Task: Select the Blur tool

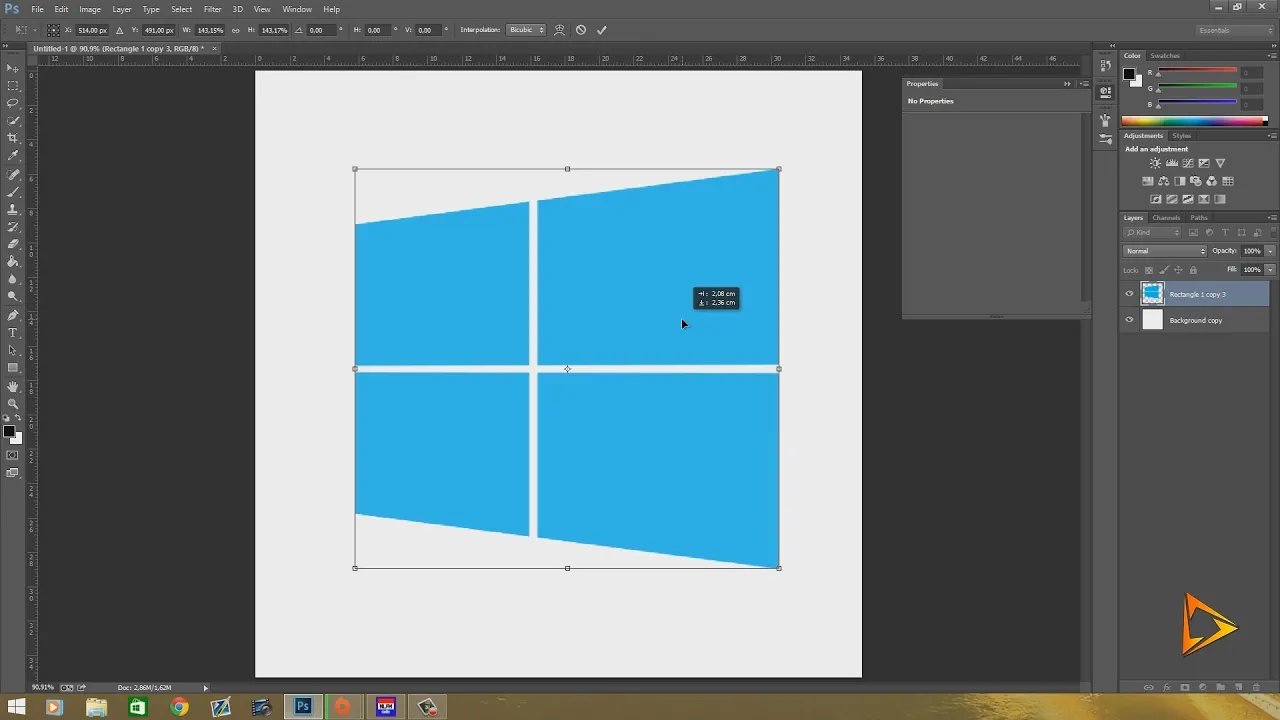Action: (x=13, y=279)
